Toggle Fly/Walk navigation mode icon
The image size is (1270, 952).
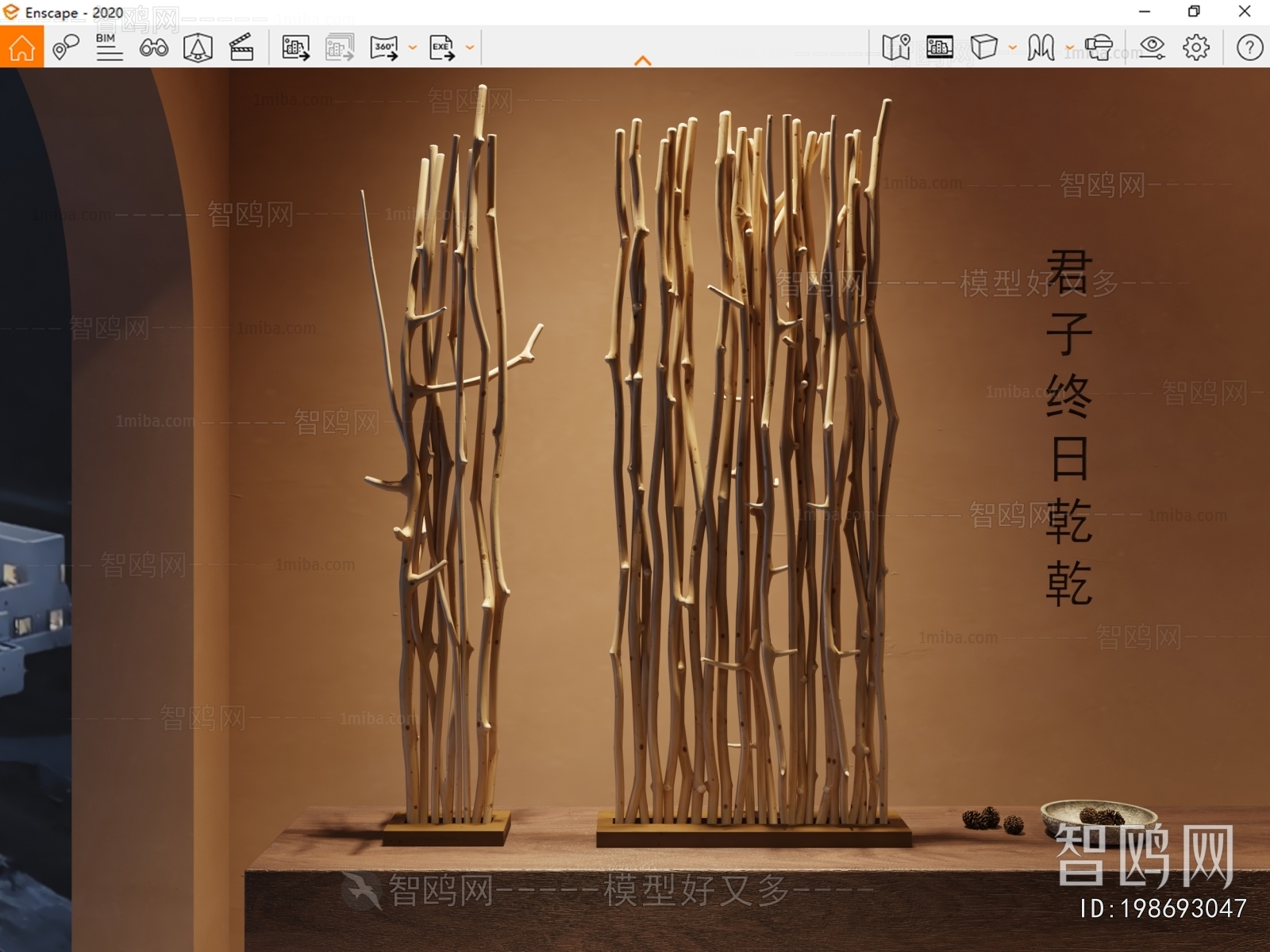1041,48
